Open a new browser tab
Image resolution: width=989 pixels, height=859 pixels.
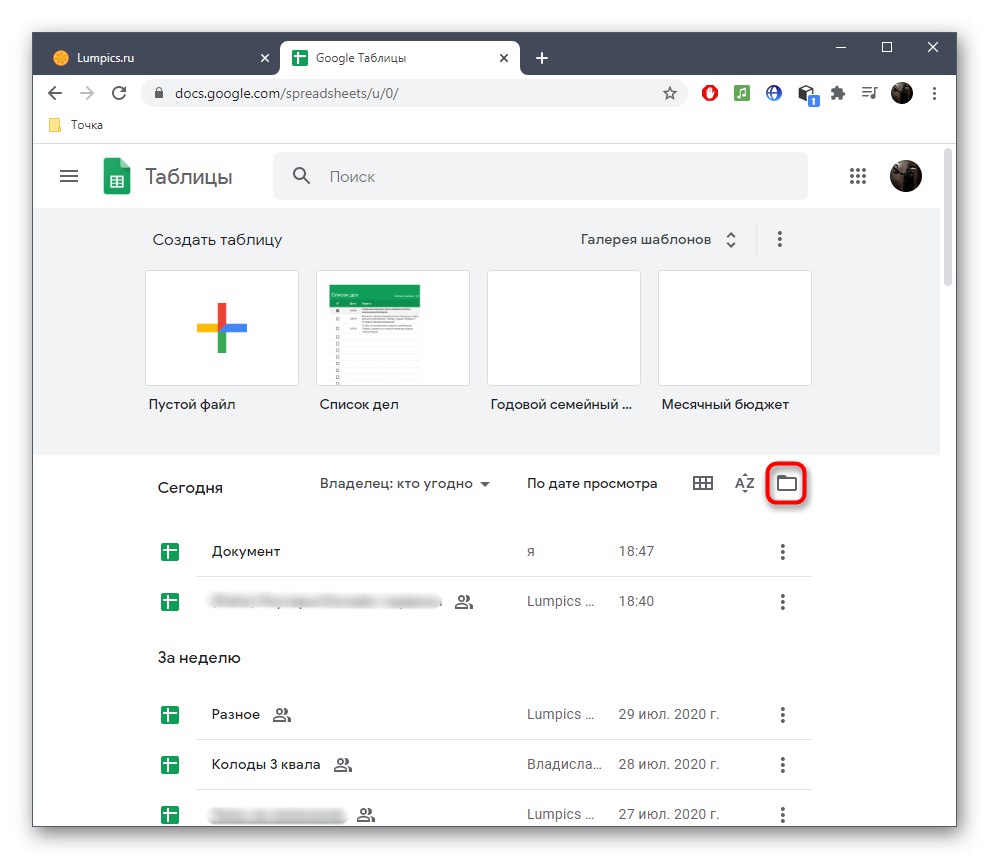(541, 58)
